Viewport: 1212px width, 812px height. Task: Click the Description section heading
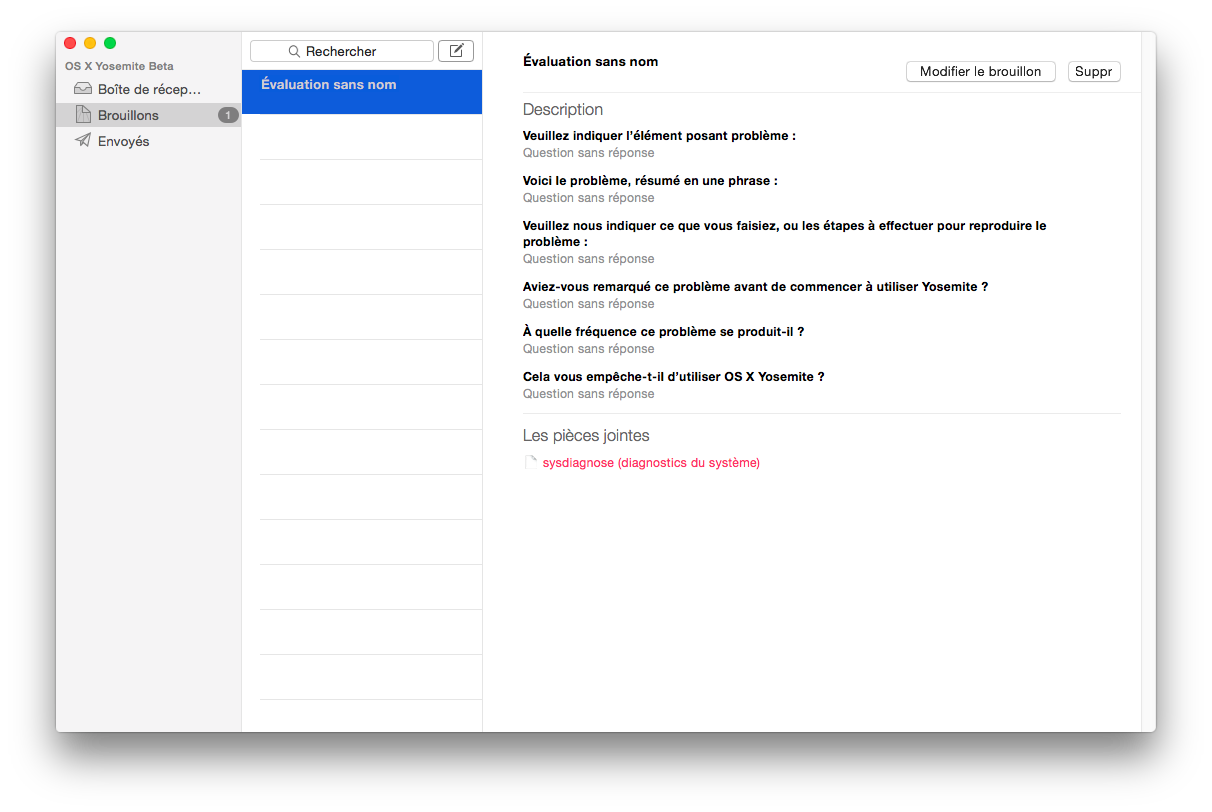click(563, 110)
